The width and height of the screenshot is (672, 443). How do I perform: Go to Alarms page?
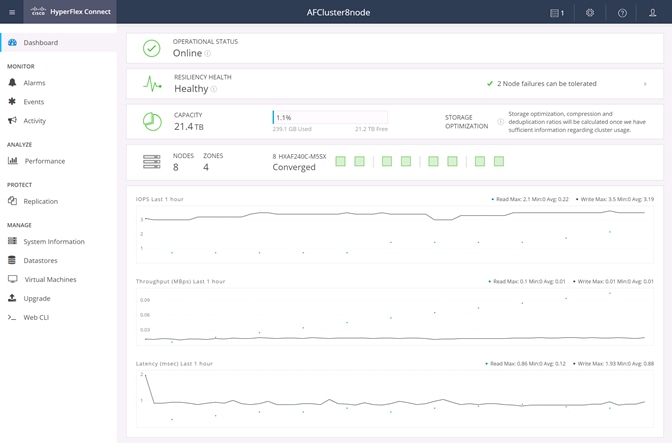[x=58, y=83]
